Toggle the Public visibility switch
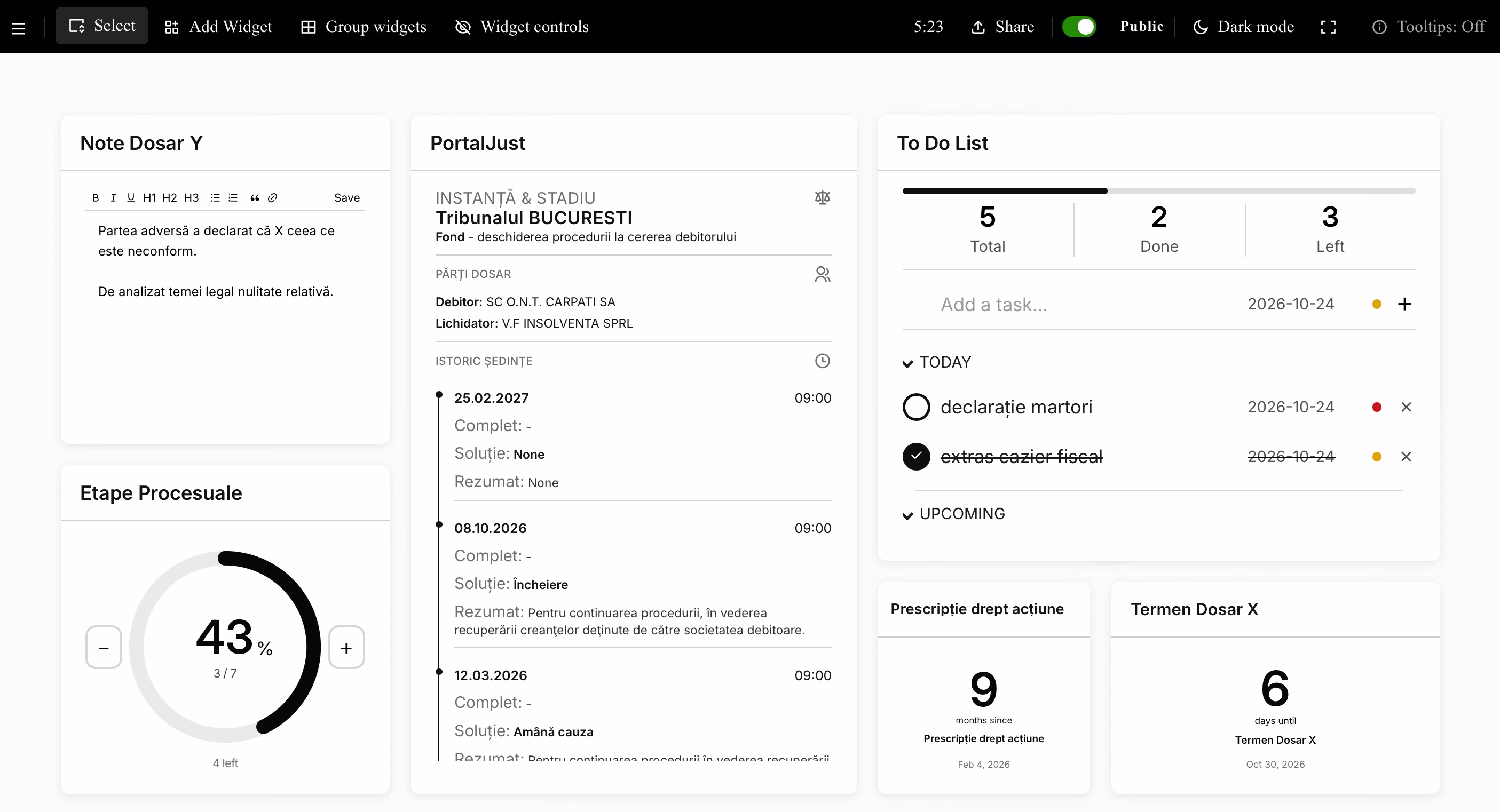The width and height of the screenshot is (1500, 812). pyautogui.click(x=1079, y=27)
